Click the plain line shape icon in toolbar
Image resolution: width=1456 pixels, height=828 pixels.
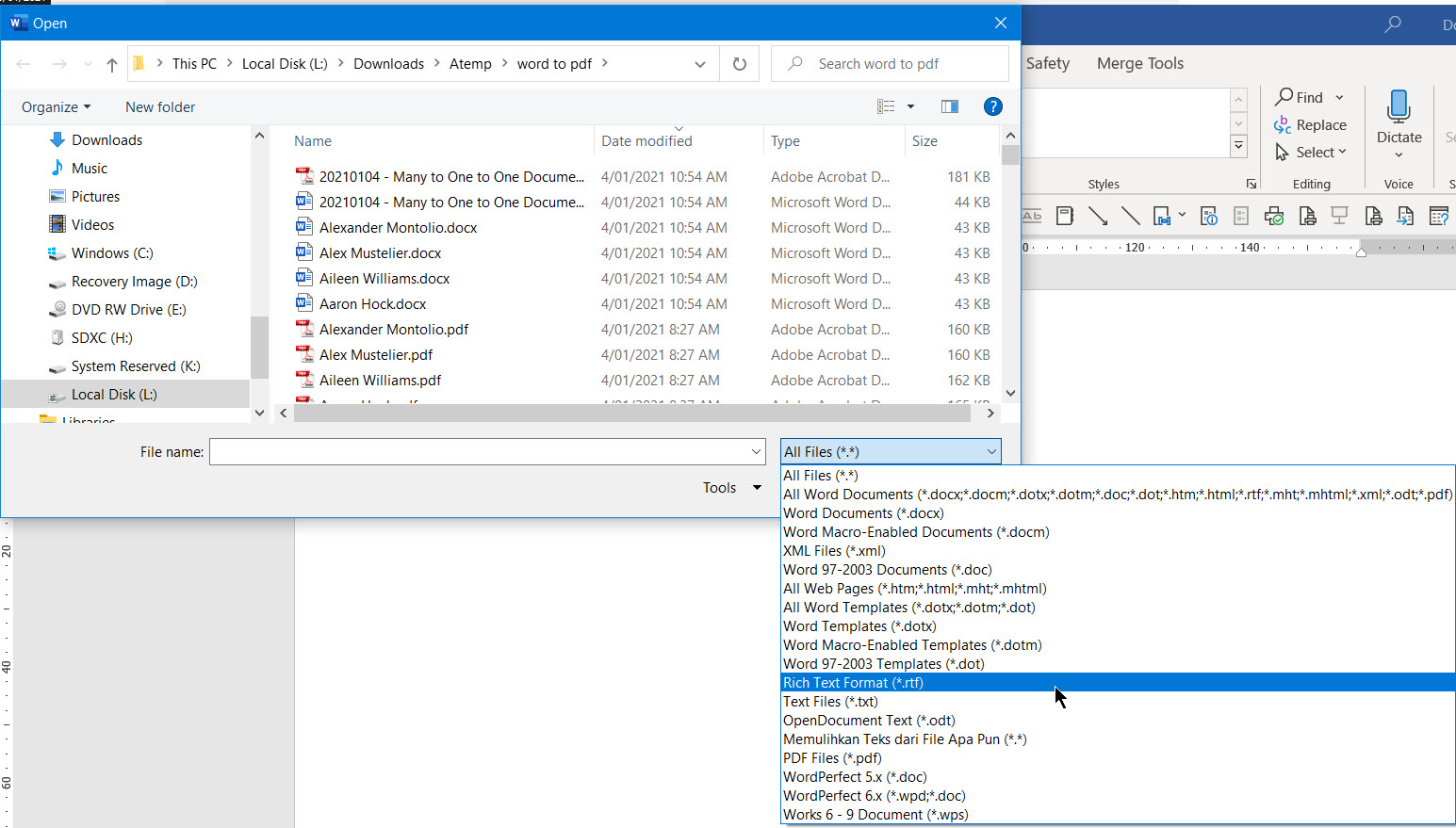[x=1131, y=216]
